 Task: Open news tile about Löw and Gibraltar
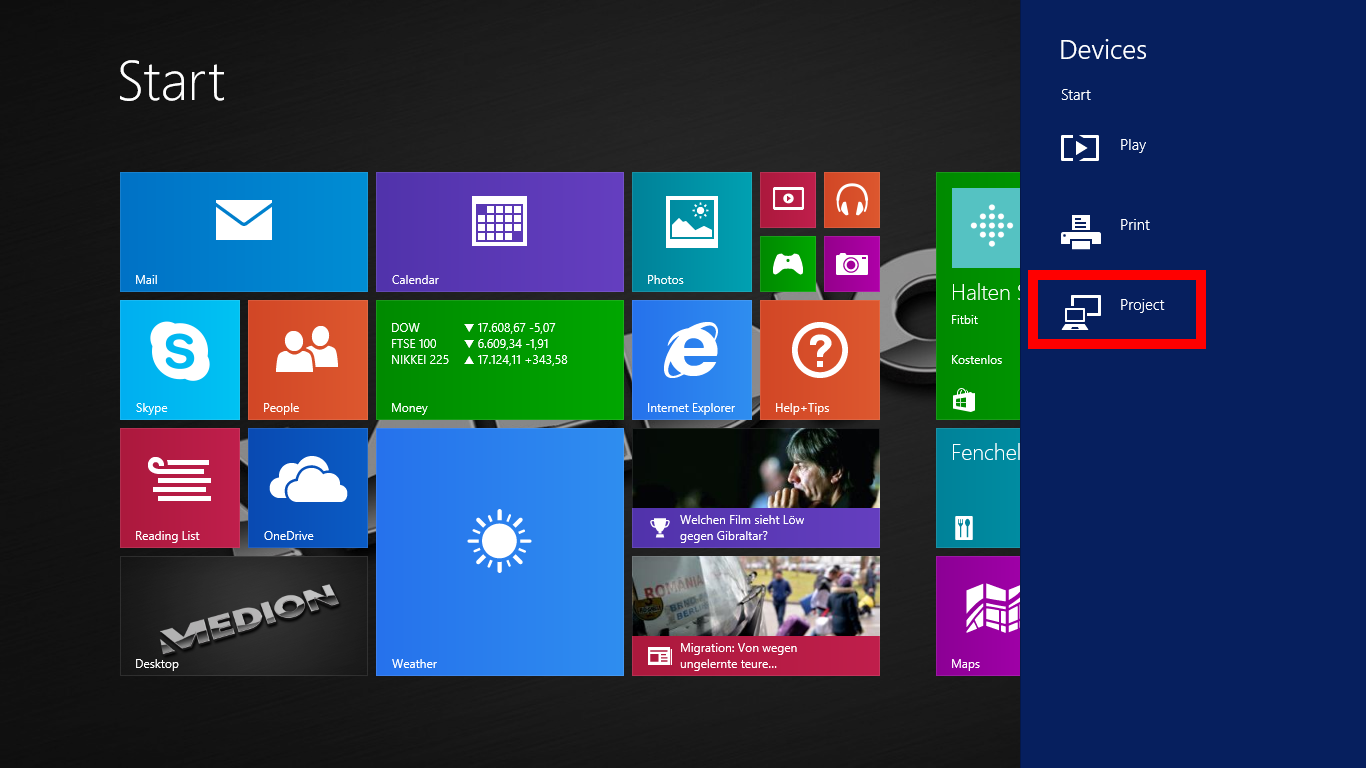tap(756, 488)
